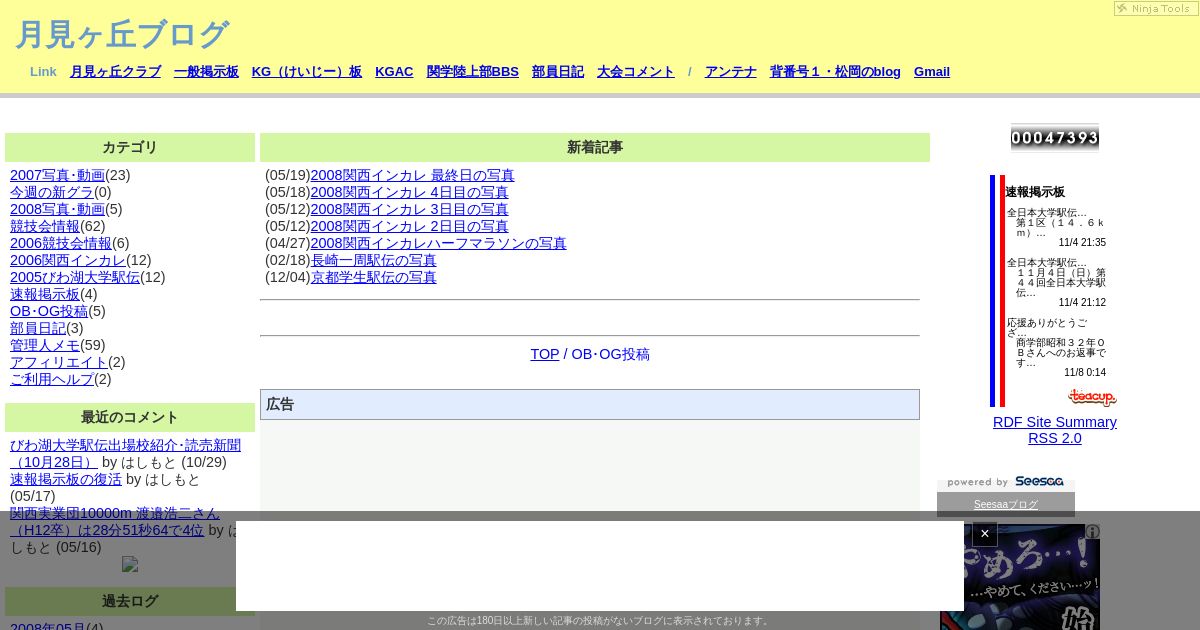Open category 2006競技会情報
This screenshot has width=1200, height=630.
(61, 243)
